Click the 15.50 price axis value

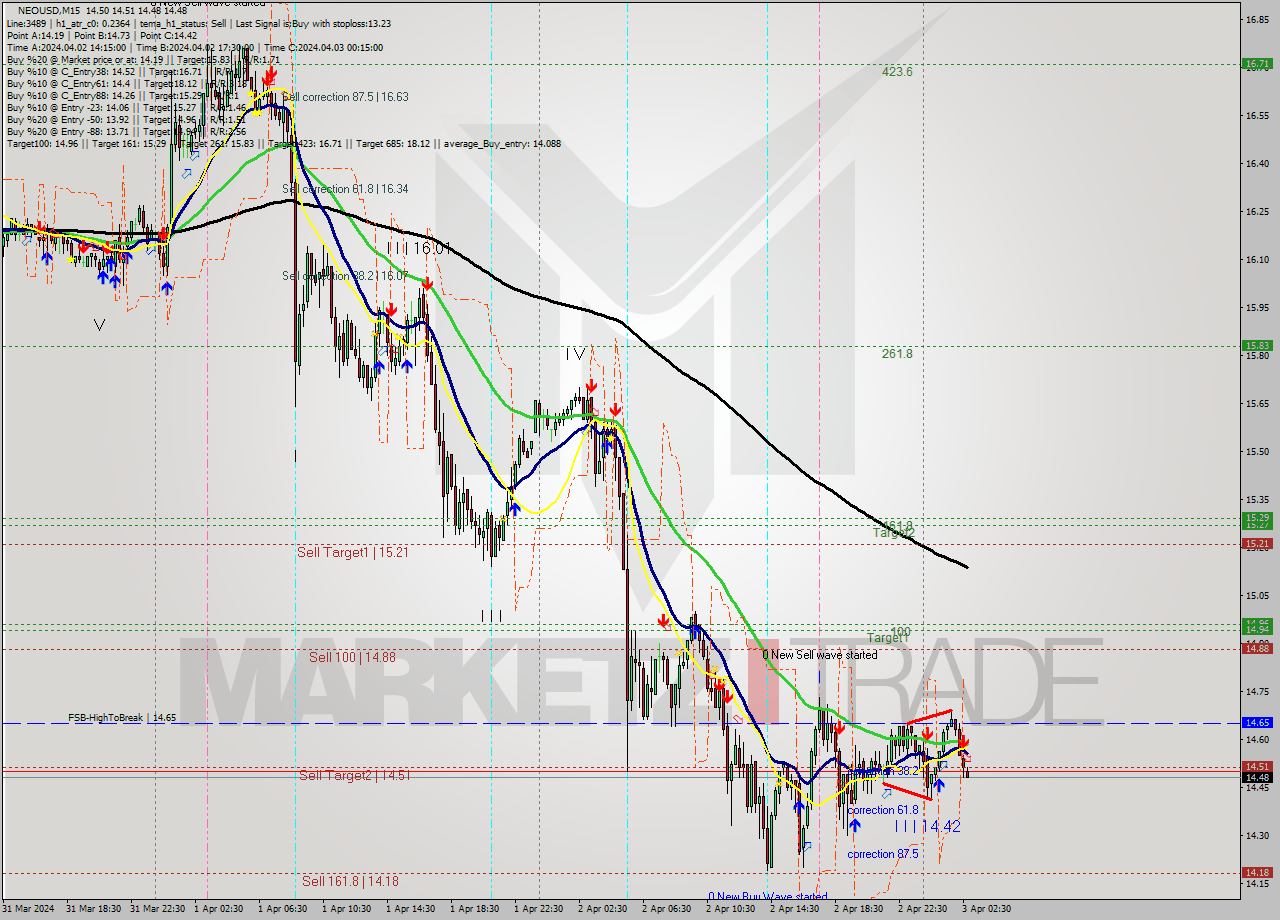1257,451
